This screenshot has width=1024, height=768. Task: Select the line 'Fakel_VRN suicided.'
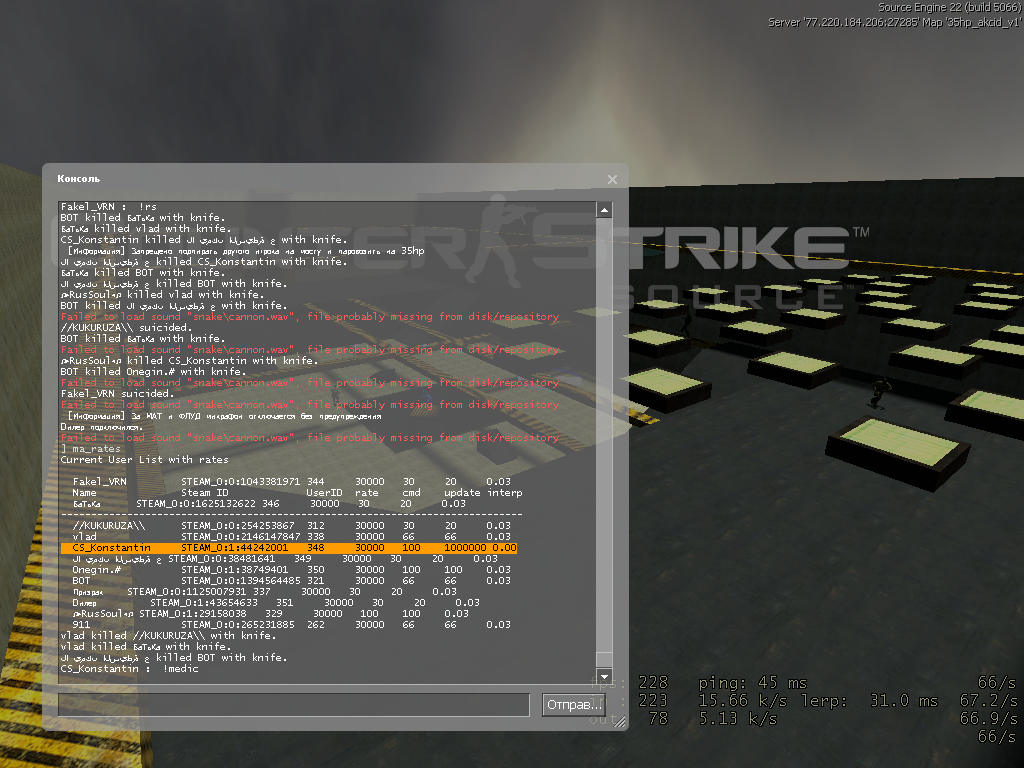tap(118, 394)
